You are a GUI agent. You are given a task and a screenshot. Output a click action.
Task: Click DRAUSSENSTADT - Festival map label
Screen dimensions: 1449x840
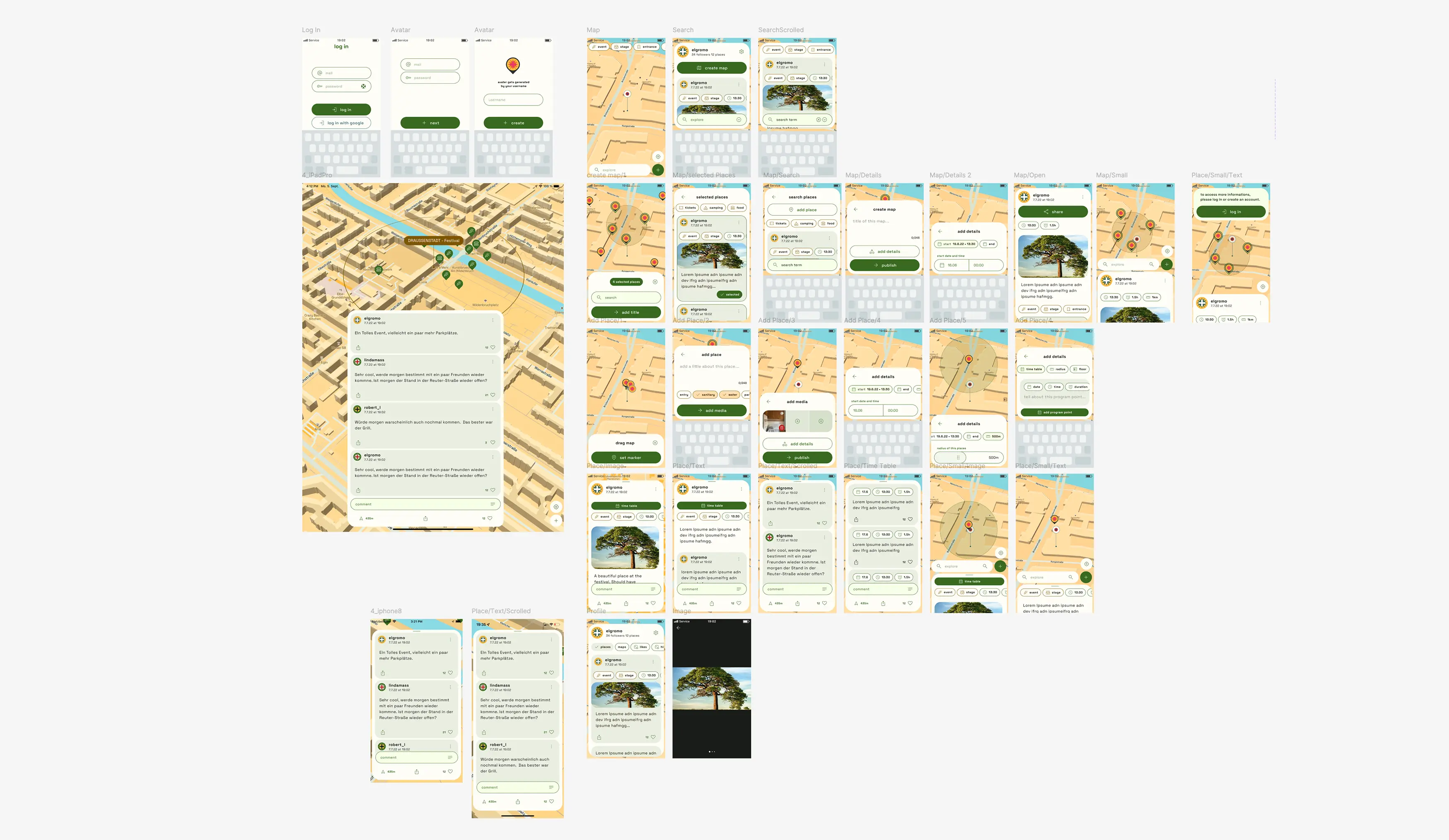point(434,241)
